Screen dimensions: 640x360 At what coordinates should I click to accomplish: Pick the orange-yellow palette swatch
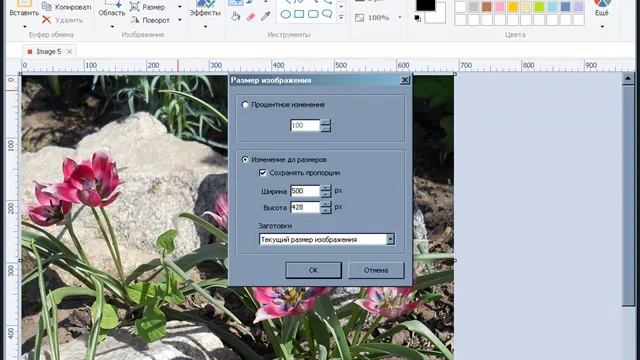513,7
